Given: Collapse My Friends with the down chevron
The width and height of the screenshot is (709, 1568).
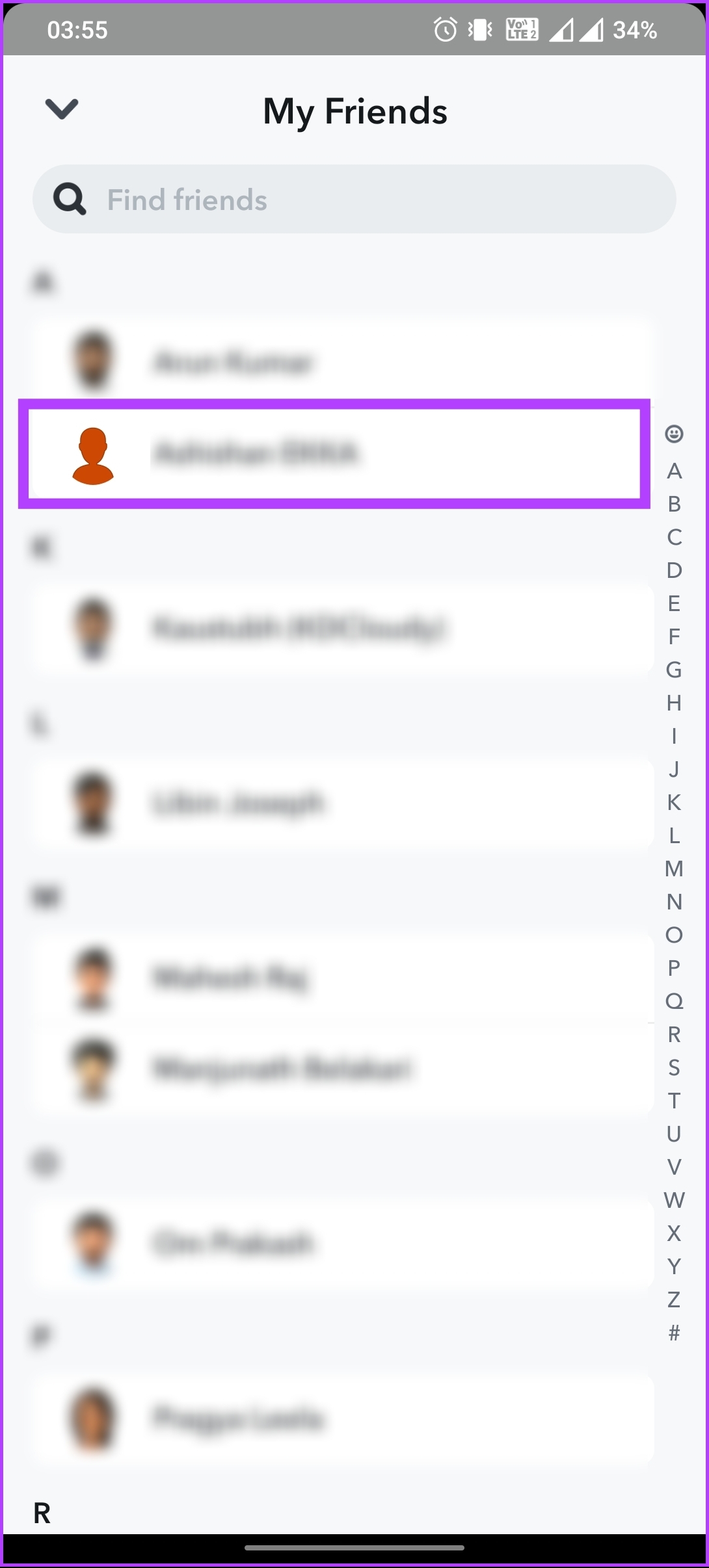Looking at the screenshot, I should coord(62,109).
